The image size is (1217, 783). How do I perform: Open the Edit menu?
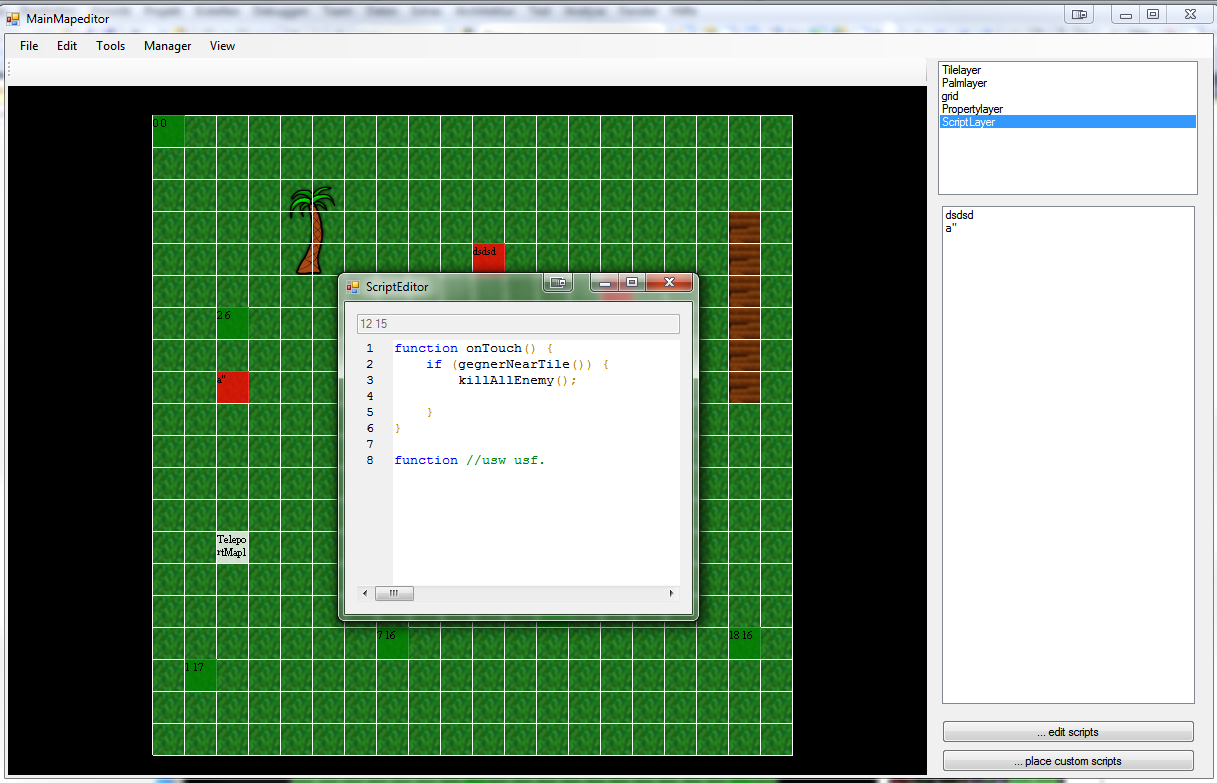(x=67, y=46)
